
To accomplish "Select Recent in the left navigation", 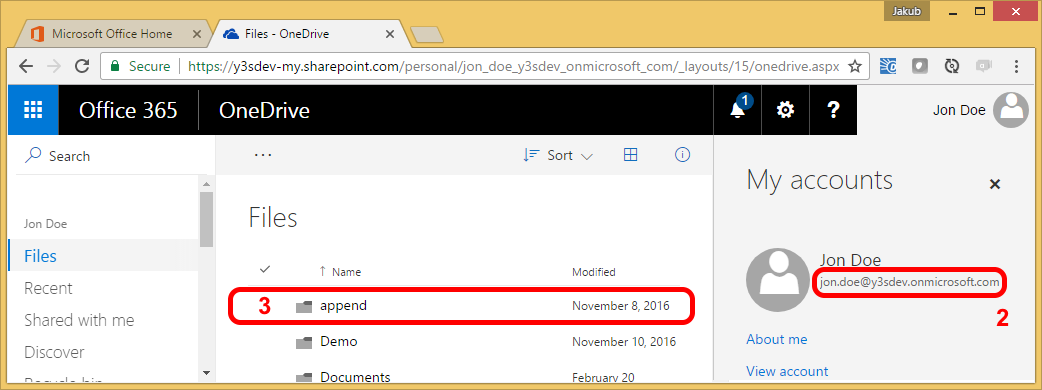I will point(48,288).
